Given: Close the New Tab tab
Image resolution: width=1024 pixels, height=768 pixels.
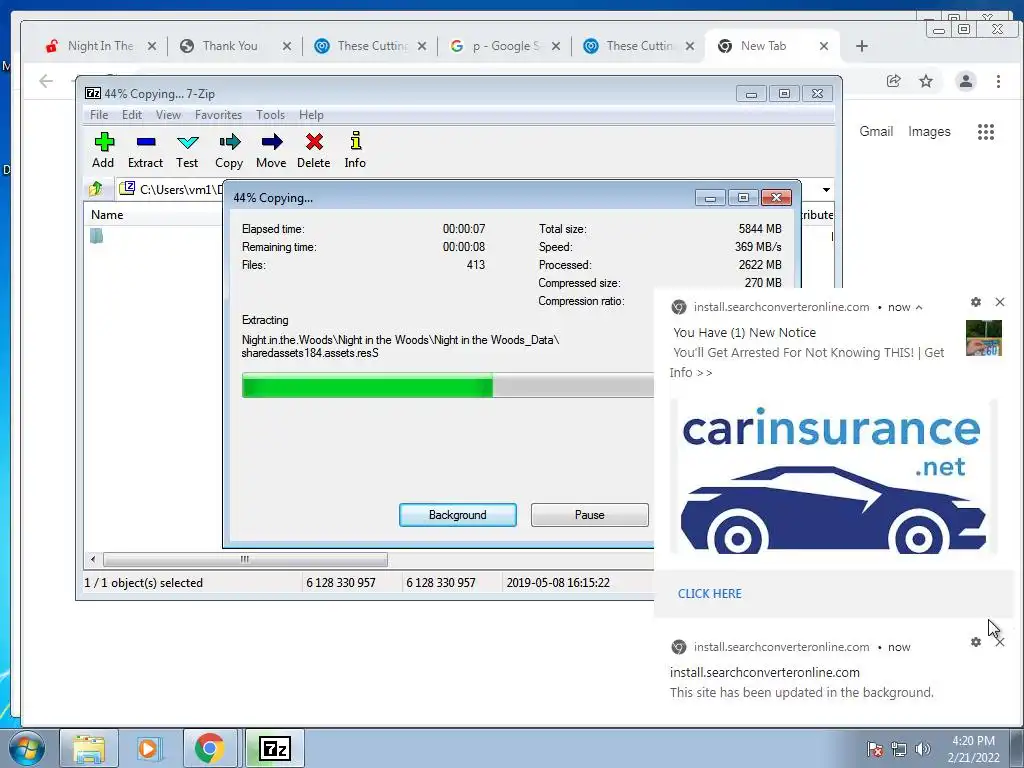Looking at the screenshot, I should [824, 46].
